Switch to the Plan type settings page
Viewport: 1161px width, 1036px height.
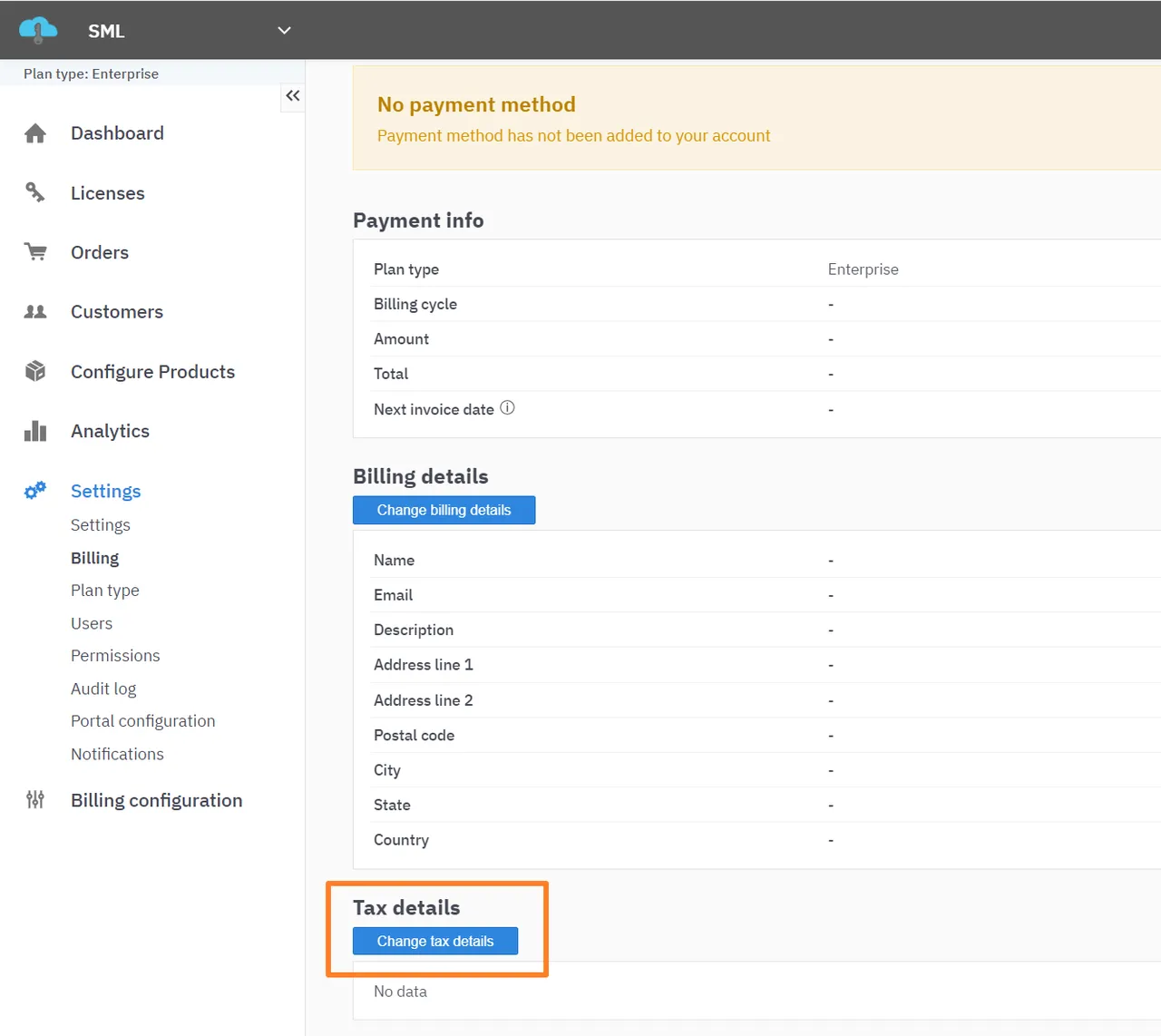tap(104, 590)
